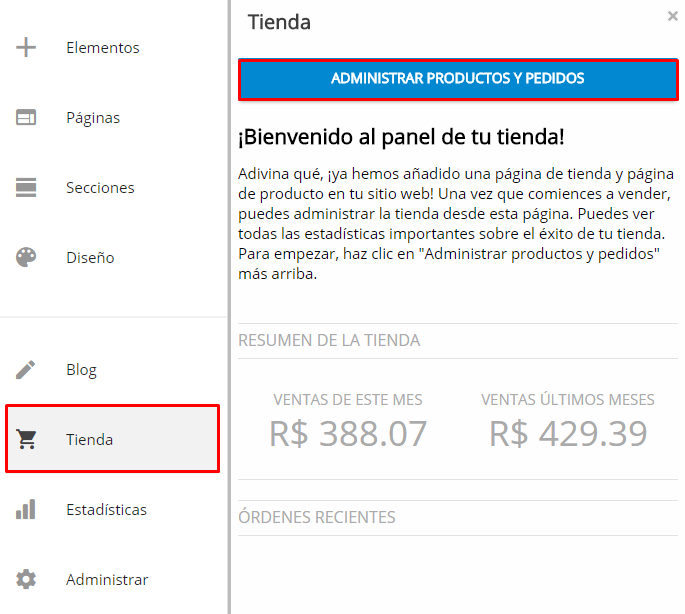Click the Estadísticas bar chart icon
This screenshot has width=685, height=614.
(26, 510)
